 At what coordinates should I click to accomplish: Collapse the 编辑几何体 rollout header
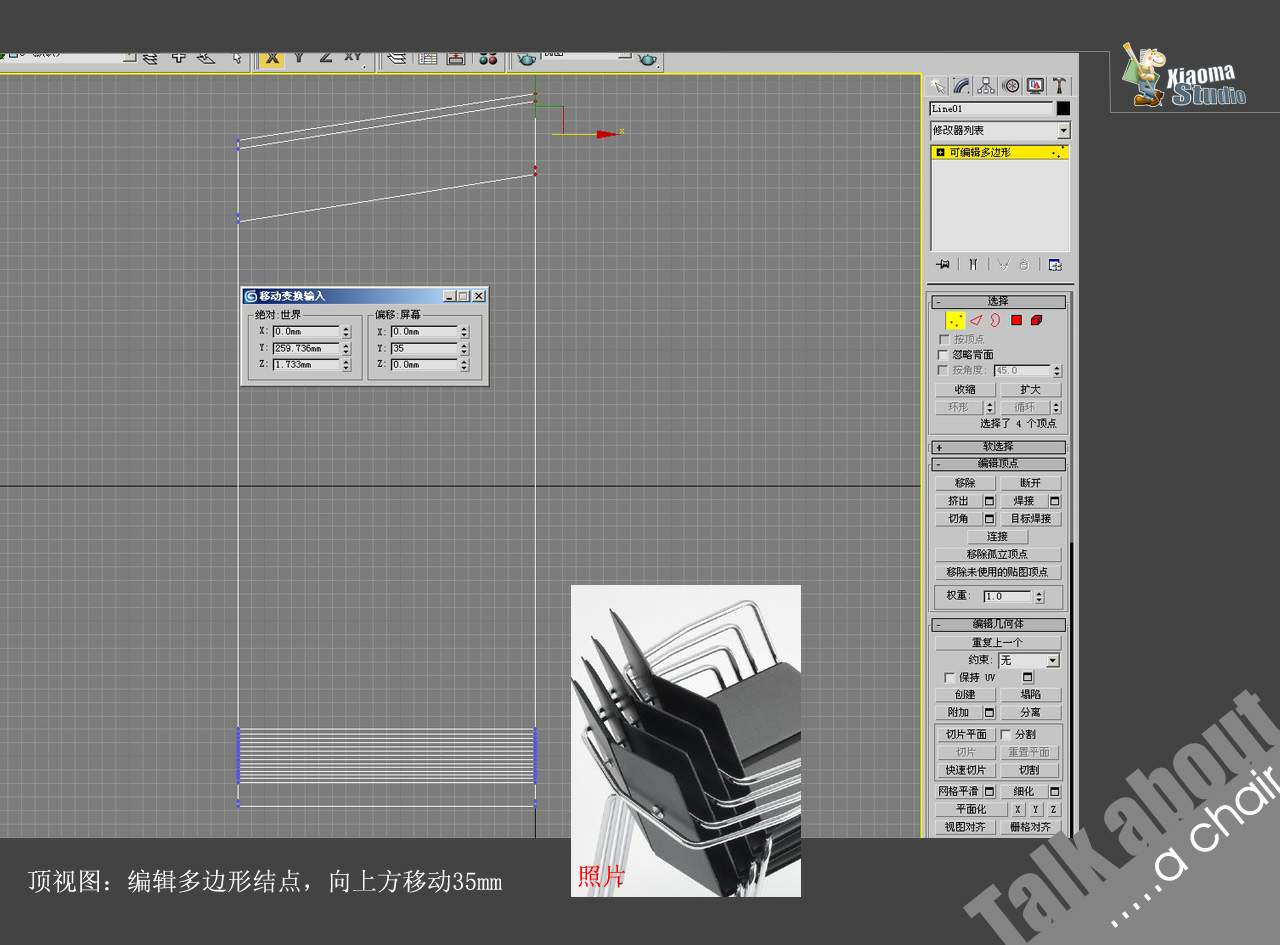coord(997,625)
